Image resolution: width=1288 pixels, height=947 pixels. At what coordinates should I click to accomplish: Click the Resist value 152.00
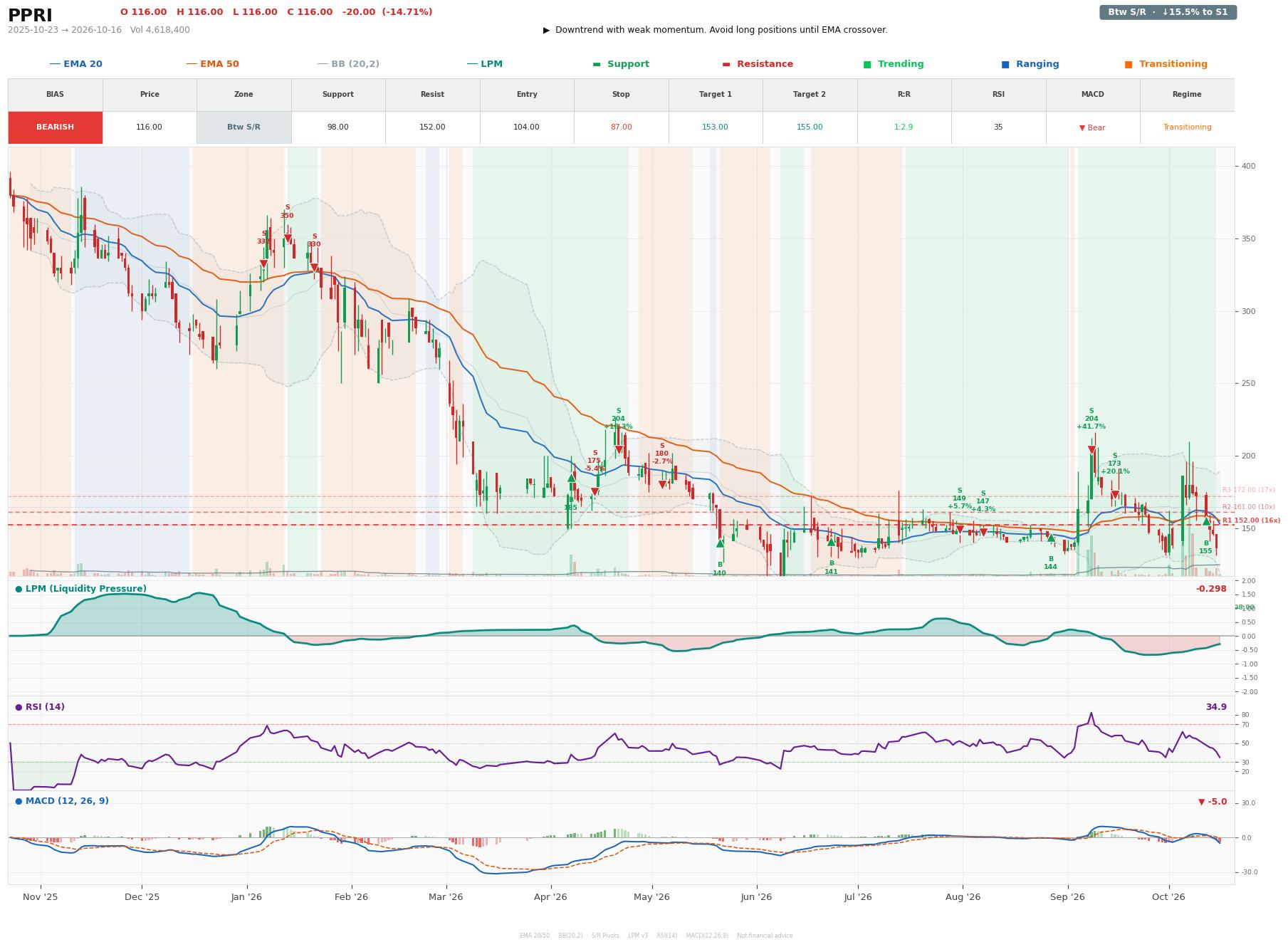point(432,127)
